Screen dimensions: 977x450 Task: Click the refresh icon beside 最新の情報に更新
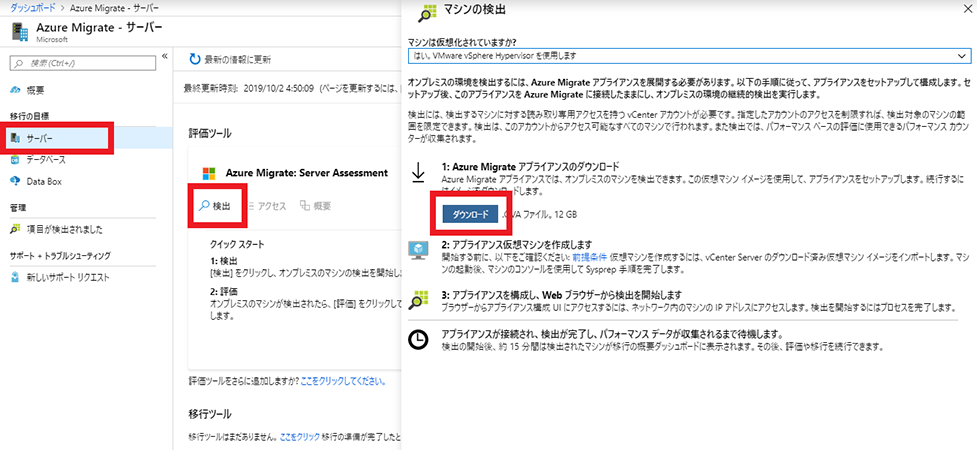194,60
